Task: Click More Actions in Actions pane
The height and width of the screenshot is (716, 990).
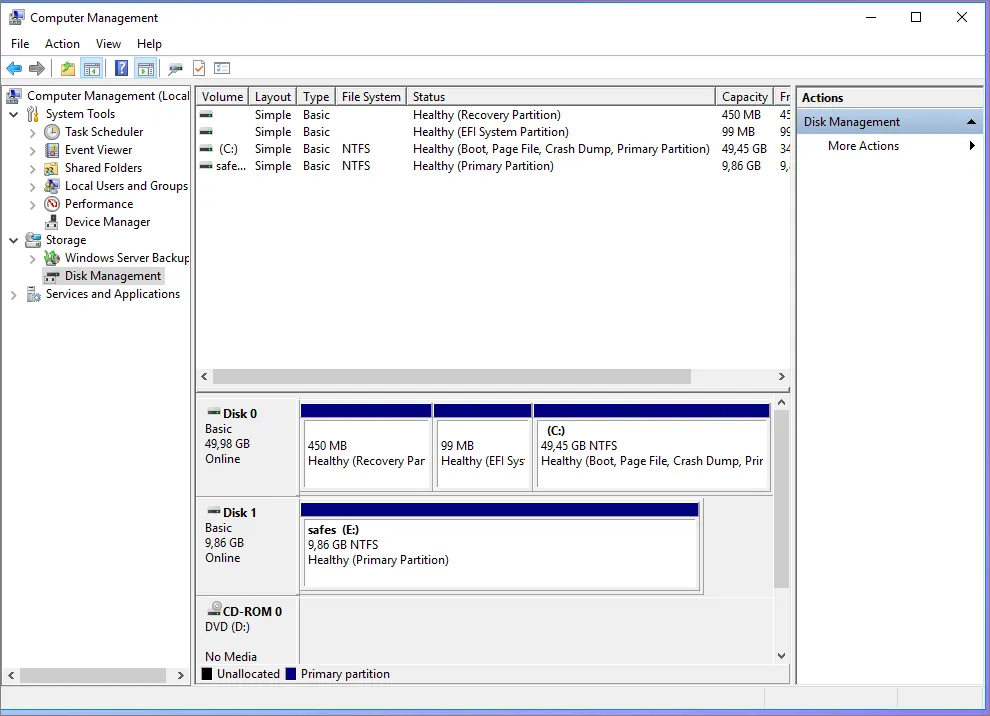Action: pyautogui.click(x=863, y=146)
